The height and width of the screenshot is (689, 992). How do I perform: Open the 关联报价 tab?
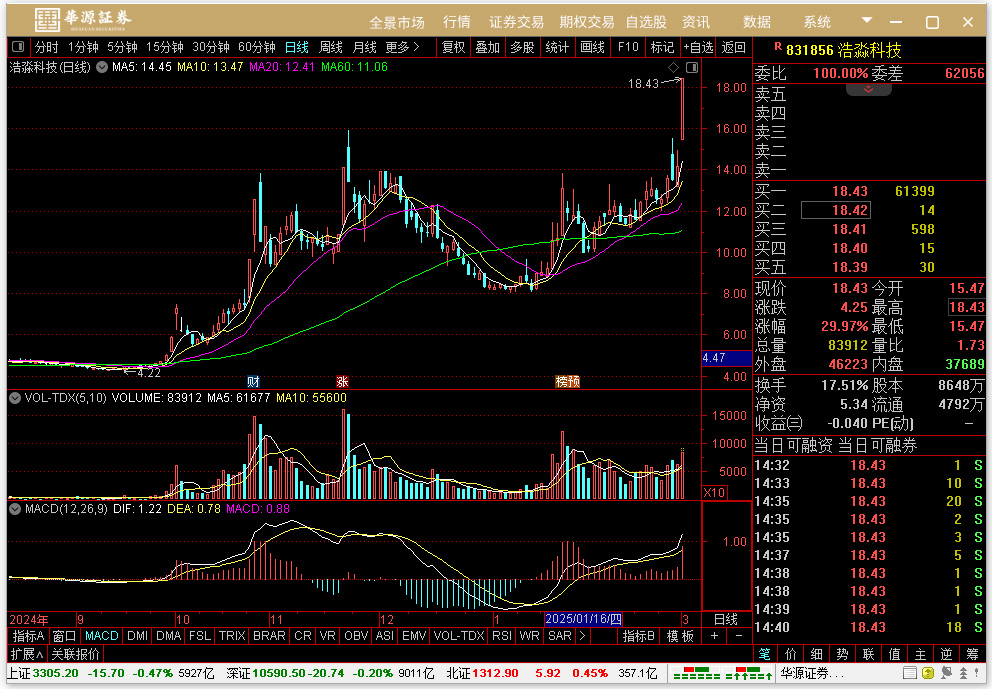click(x=75, y=654)
